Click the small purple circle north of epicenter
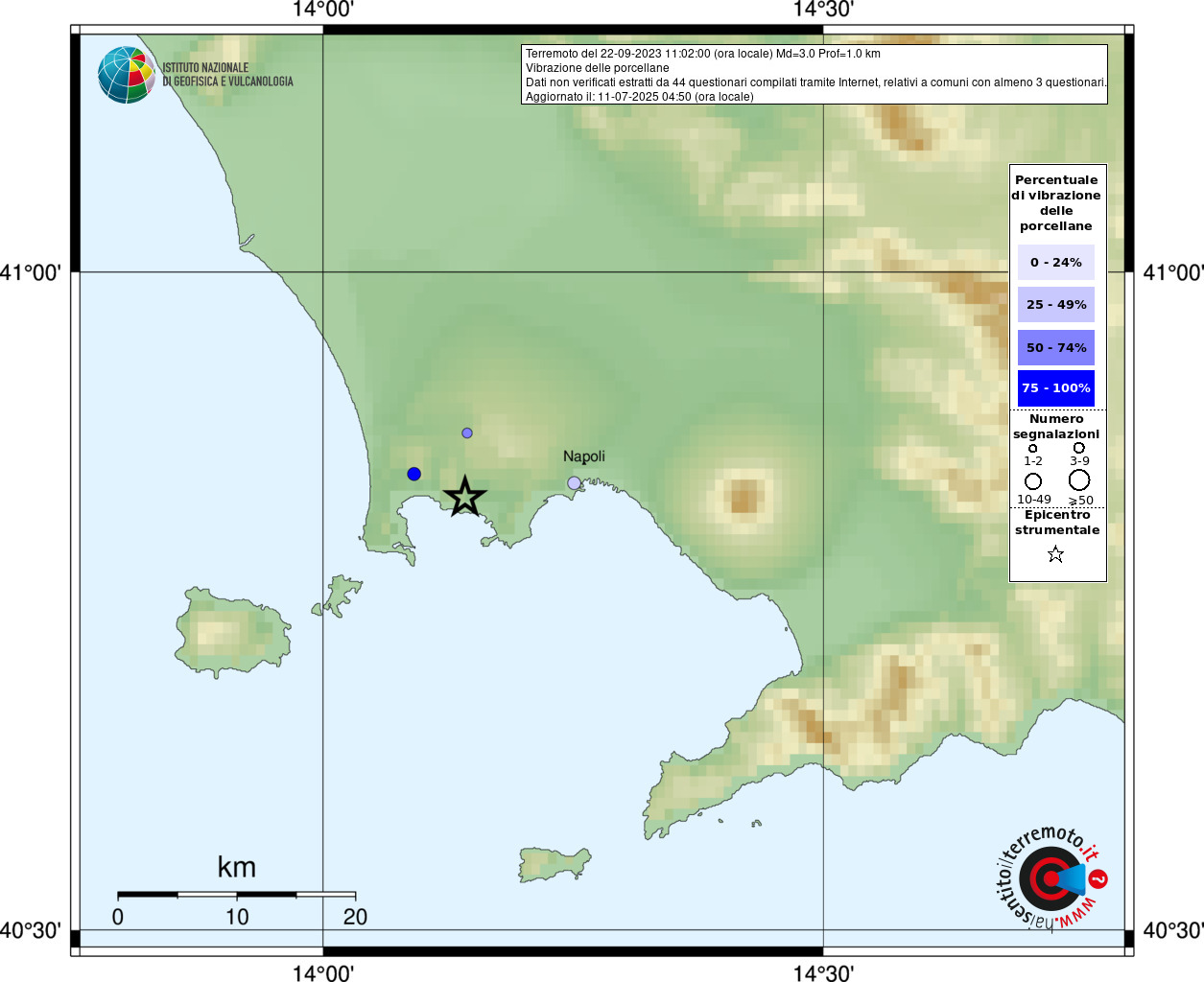Image resolution: width=1204 pixels, height=982 pixels. click(x=467, y=433)
